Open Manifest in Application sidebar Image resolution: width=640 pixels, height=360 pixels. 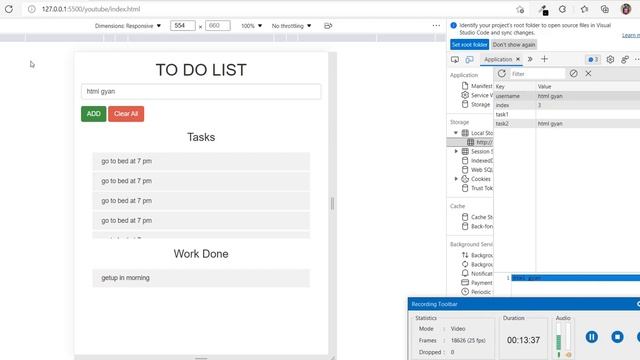[477, 86]
